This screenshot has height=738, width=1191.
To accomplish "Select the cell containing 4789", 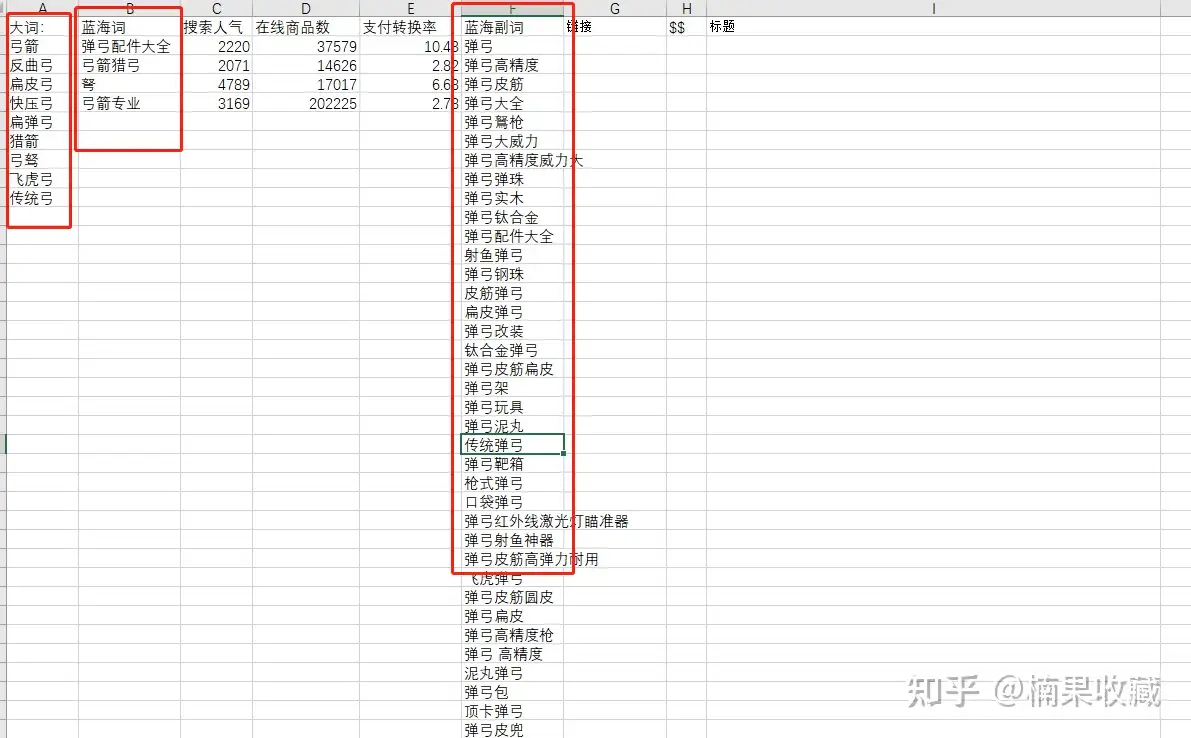I will pyautogui.click(x=216, y=84).
